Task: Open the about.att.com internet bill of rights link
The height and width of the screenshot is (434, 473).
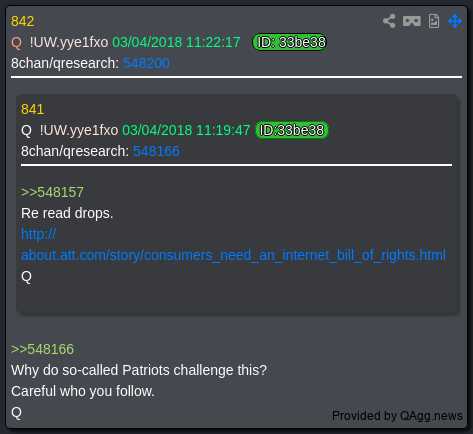Action: point(233,255)
